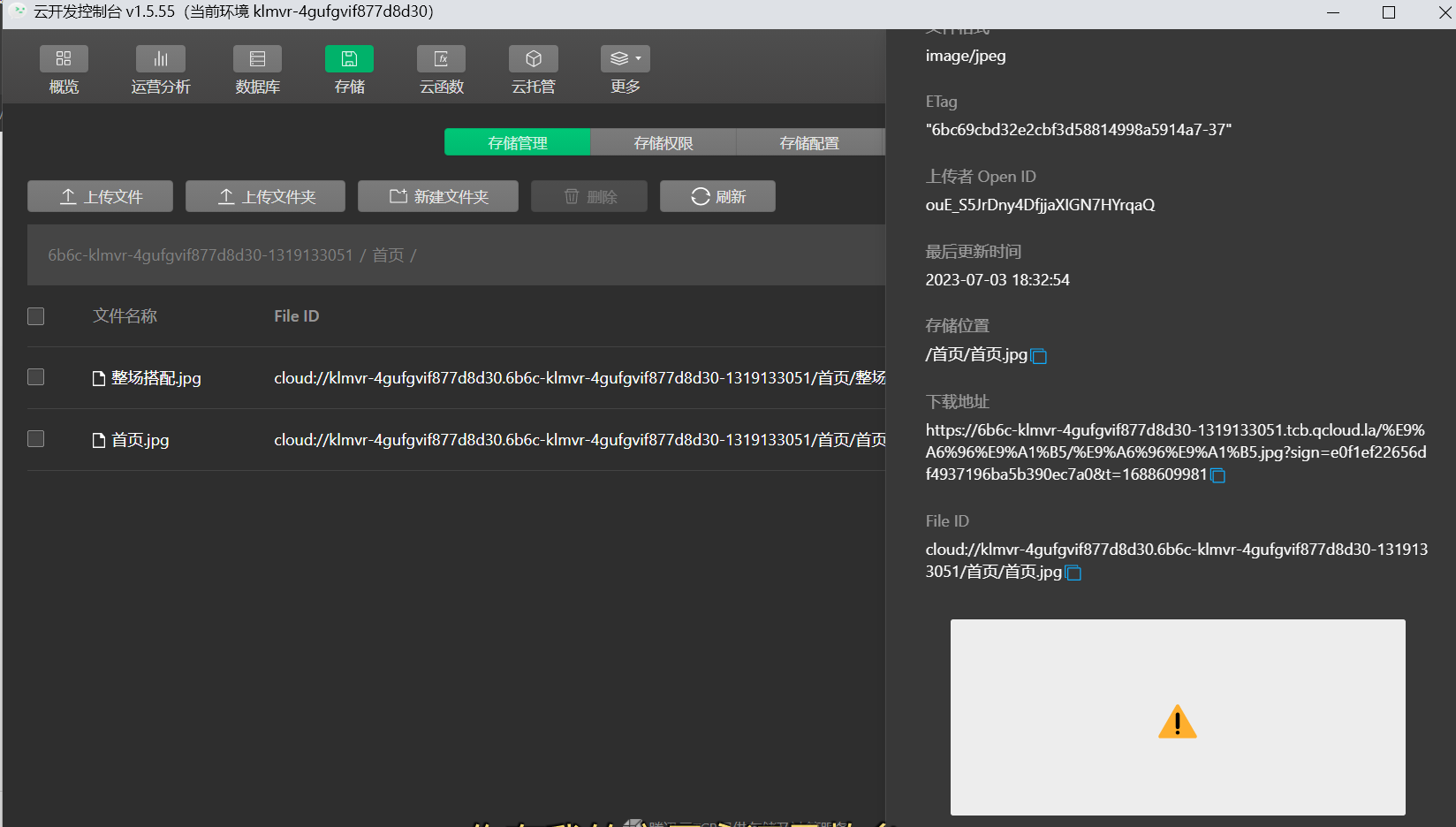Open the 存储 storage section
The image size is (1456, 827).
click(349, 70)
